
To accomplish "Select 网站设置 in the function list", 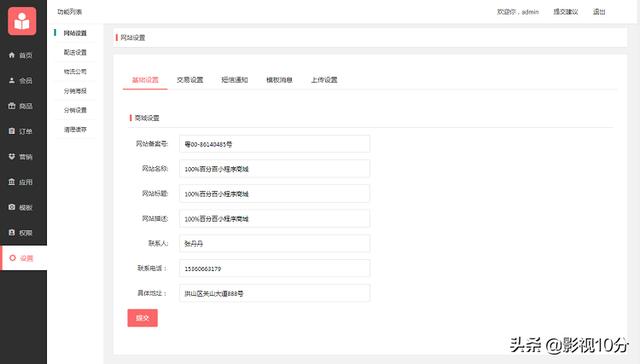I will pos(75,33).
